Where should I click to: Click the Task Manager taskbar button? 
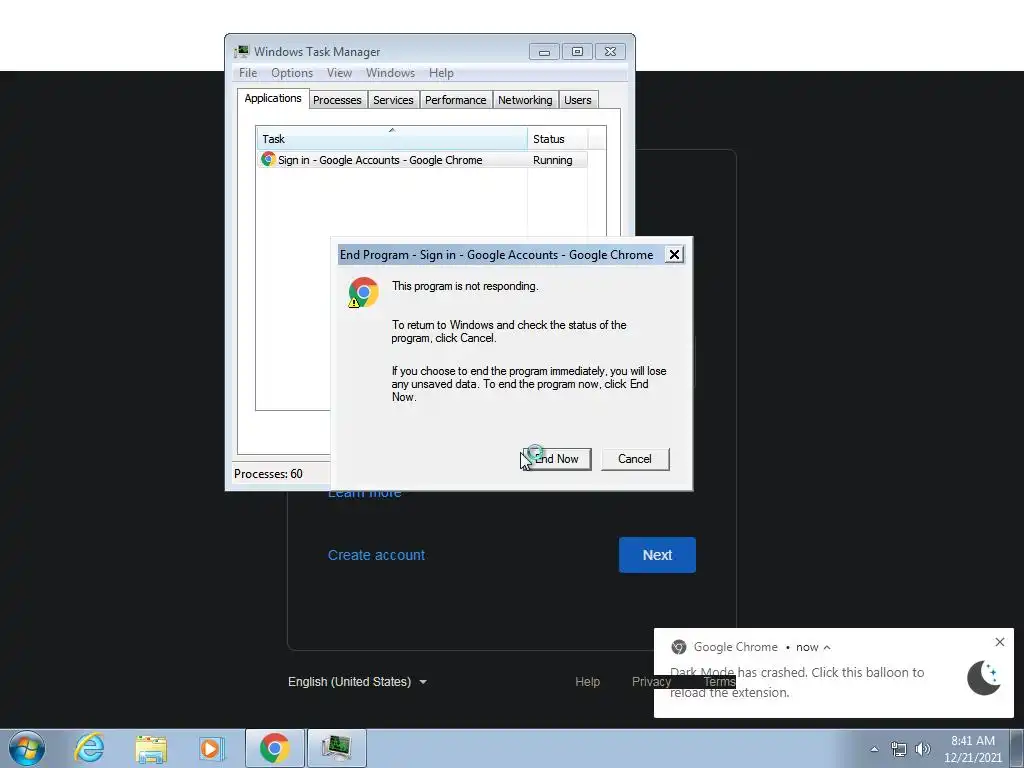tap(336, 748)
